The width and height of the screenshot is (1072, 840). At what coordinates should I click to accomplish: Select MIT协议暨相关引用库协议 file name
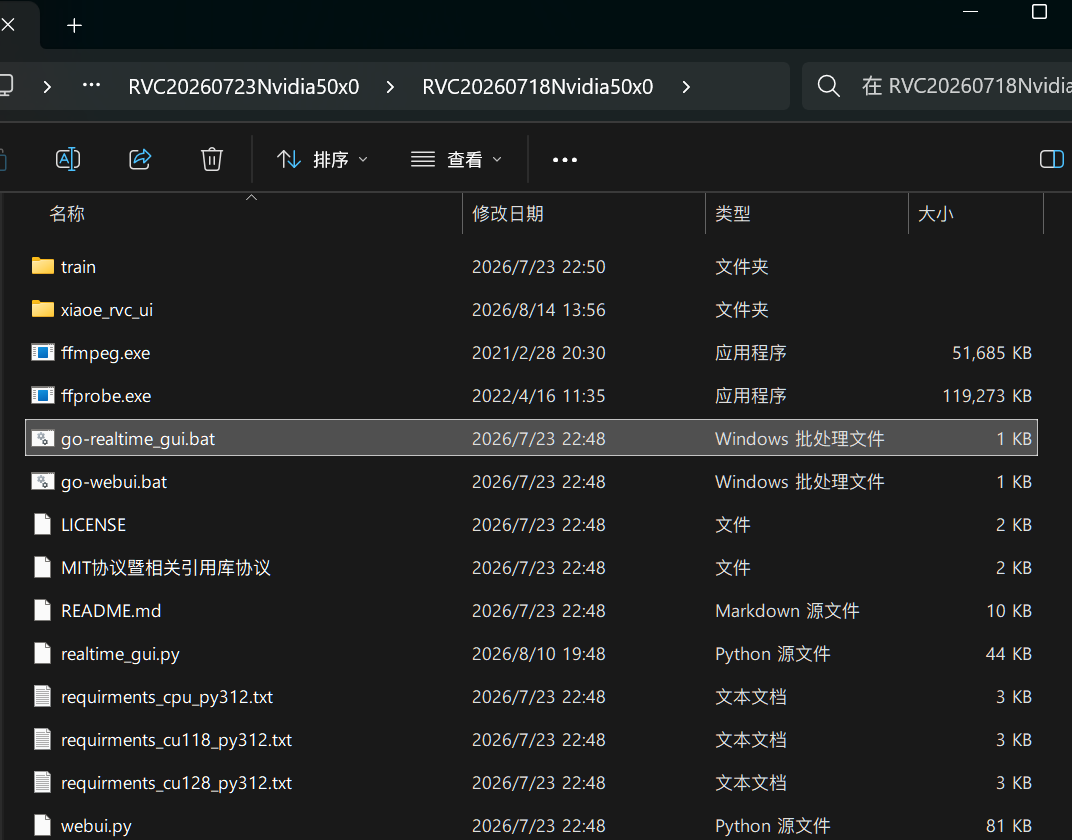[x=165, y=568]
